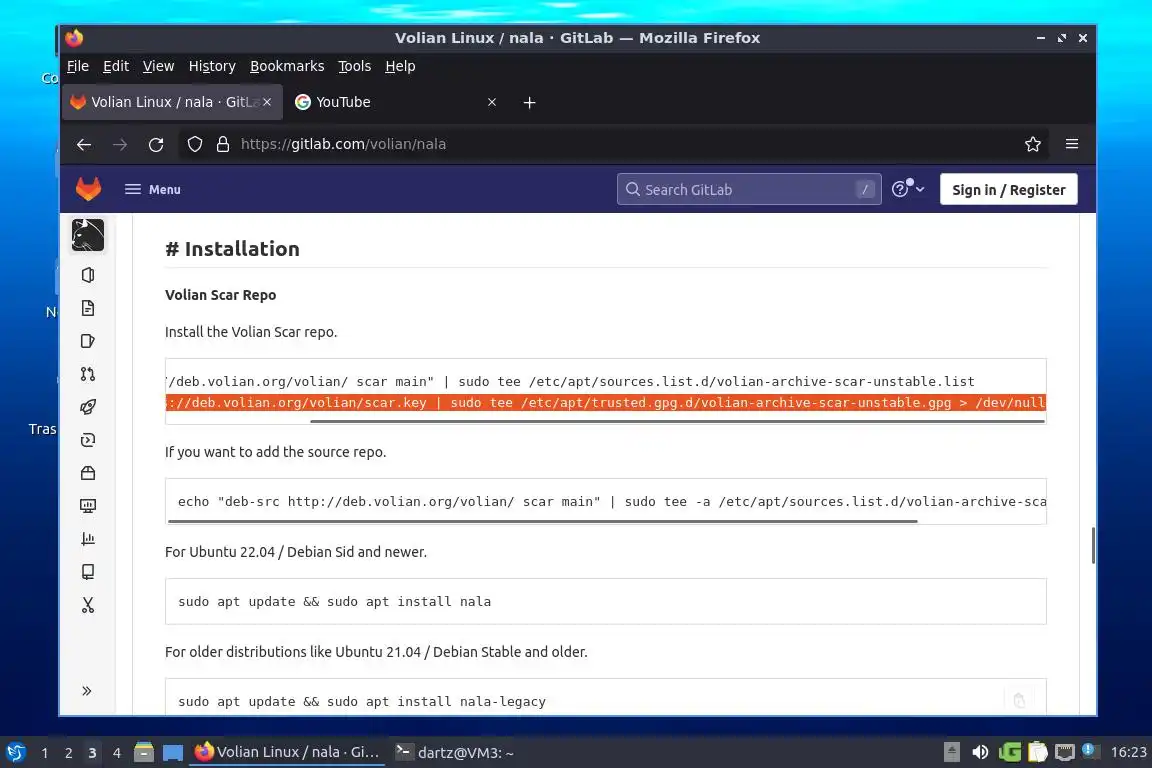Open the File menu
The width and height of the screenshot is (1152, 768).
78,66
